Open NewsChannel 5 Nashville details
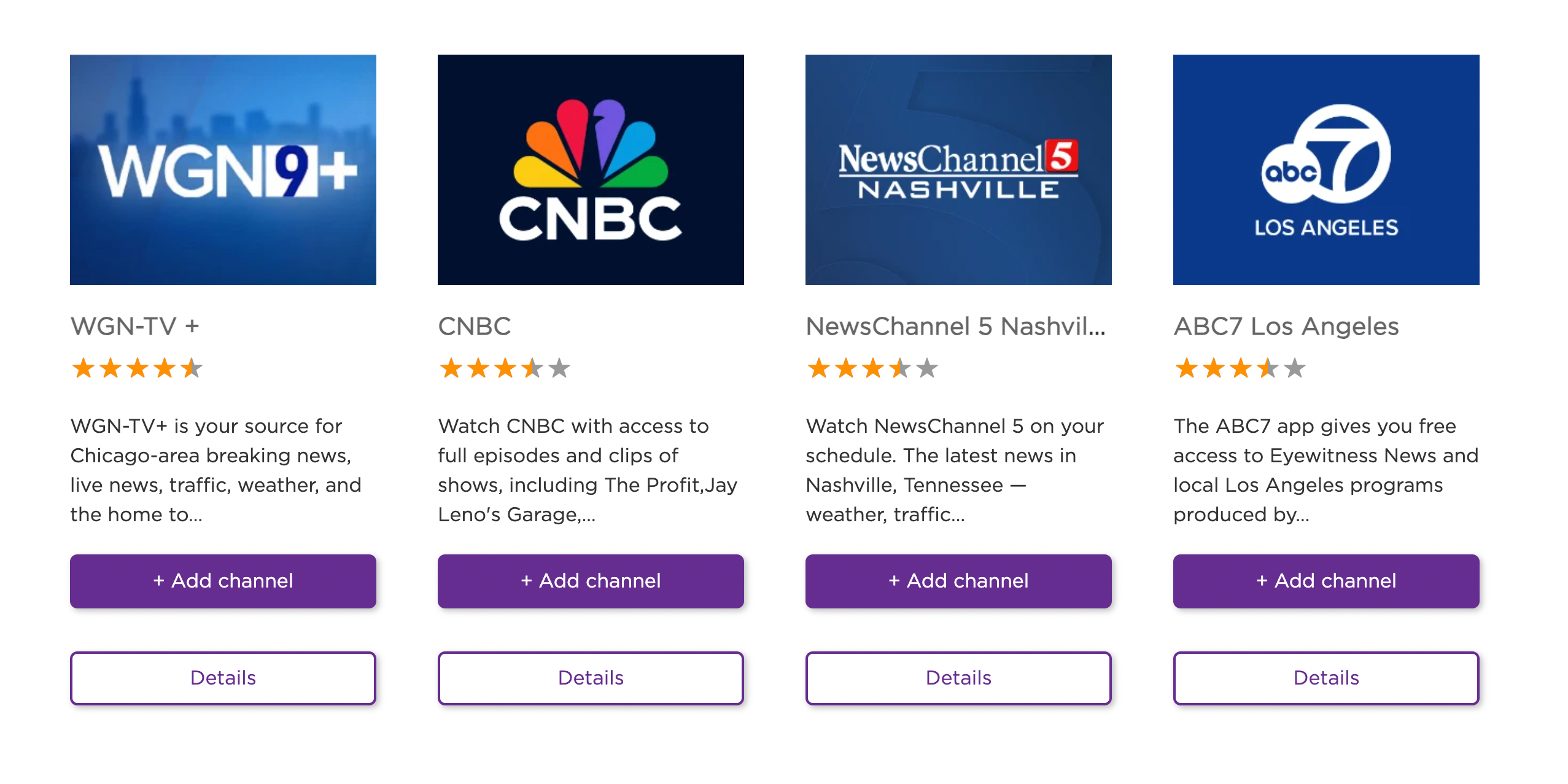The height and width of the screenshot is (784, 1568). [x=957, y=678]
